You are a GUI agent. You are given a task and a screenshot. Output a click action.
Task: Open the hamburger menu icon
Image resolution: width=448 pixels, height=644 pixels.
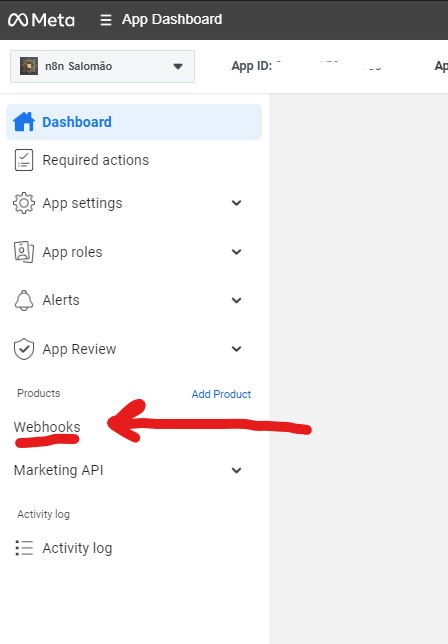[x=106, y=20]
